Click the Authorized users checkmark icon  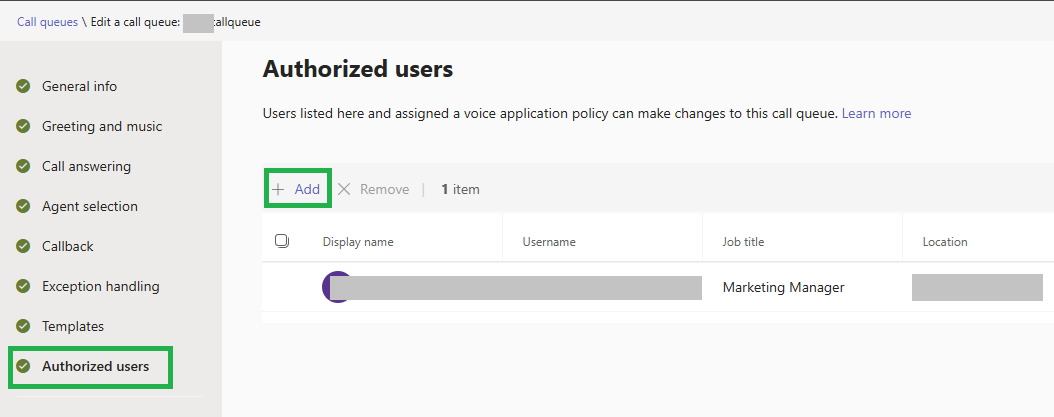24,367
